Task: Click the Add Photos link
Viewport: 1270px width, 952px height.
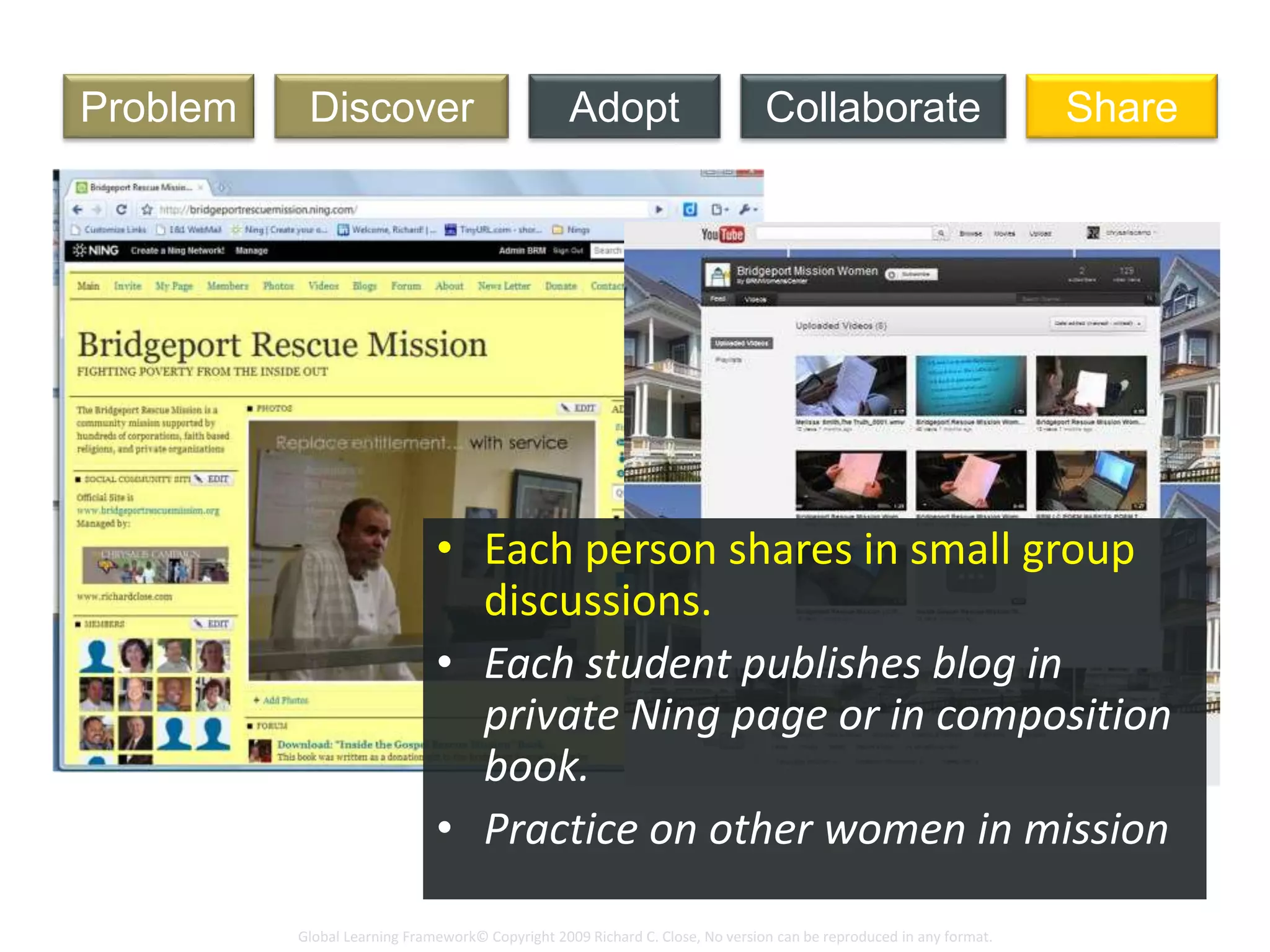Action: tap(281, 700)
